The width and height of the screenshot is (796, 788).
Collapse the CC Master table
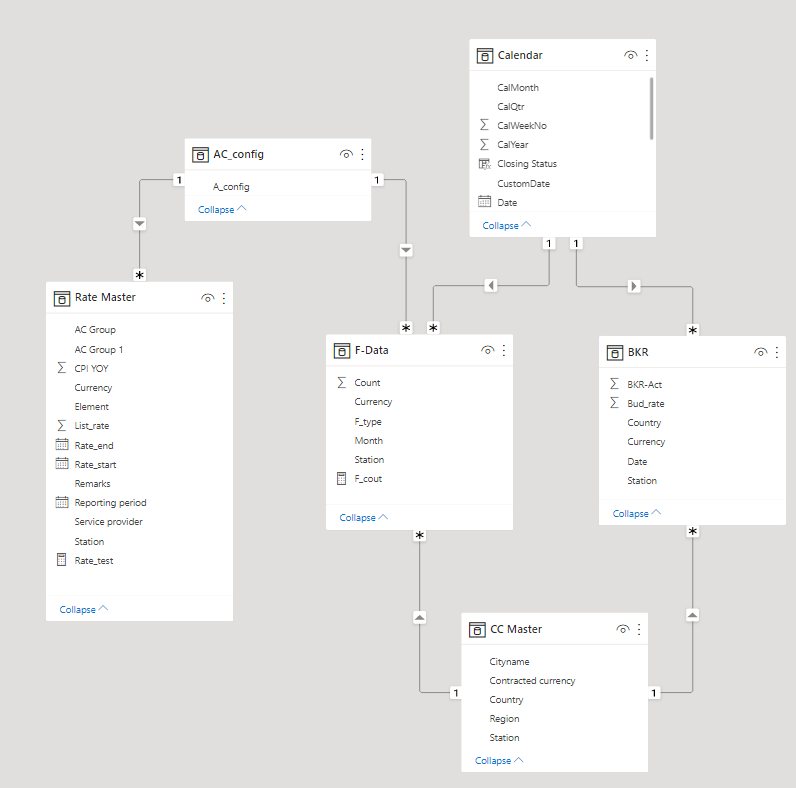(x=500, y=761)
